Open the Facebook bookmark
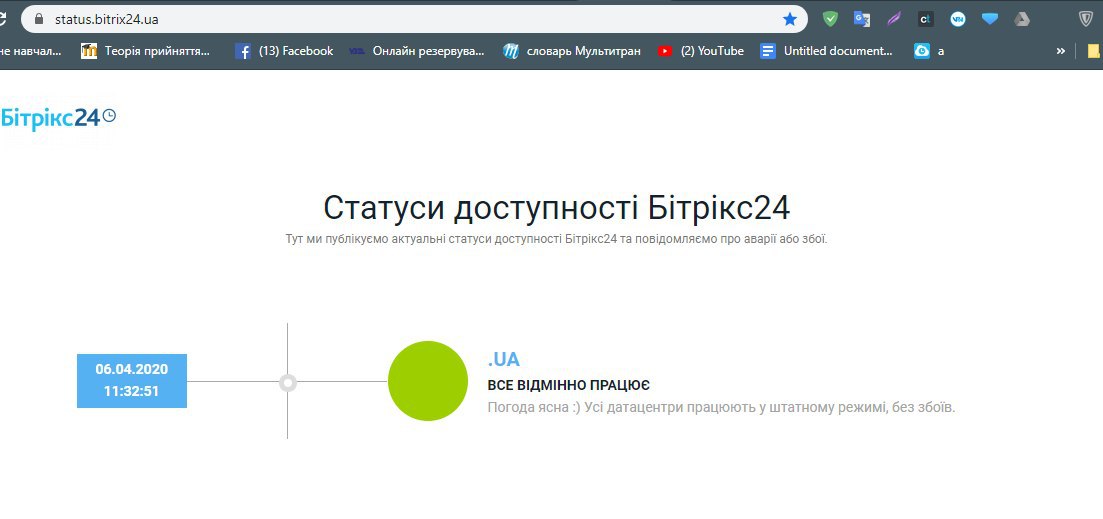This screenshot has height=519, width=1103. tap(284, 51)
